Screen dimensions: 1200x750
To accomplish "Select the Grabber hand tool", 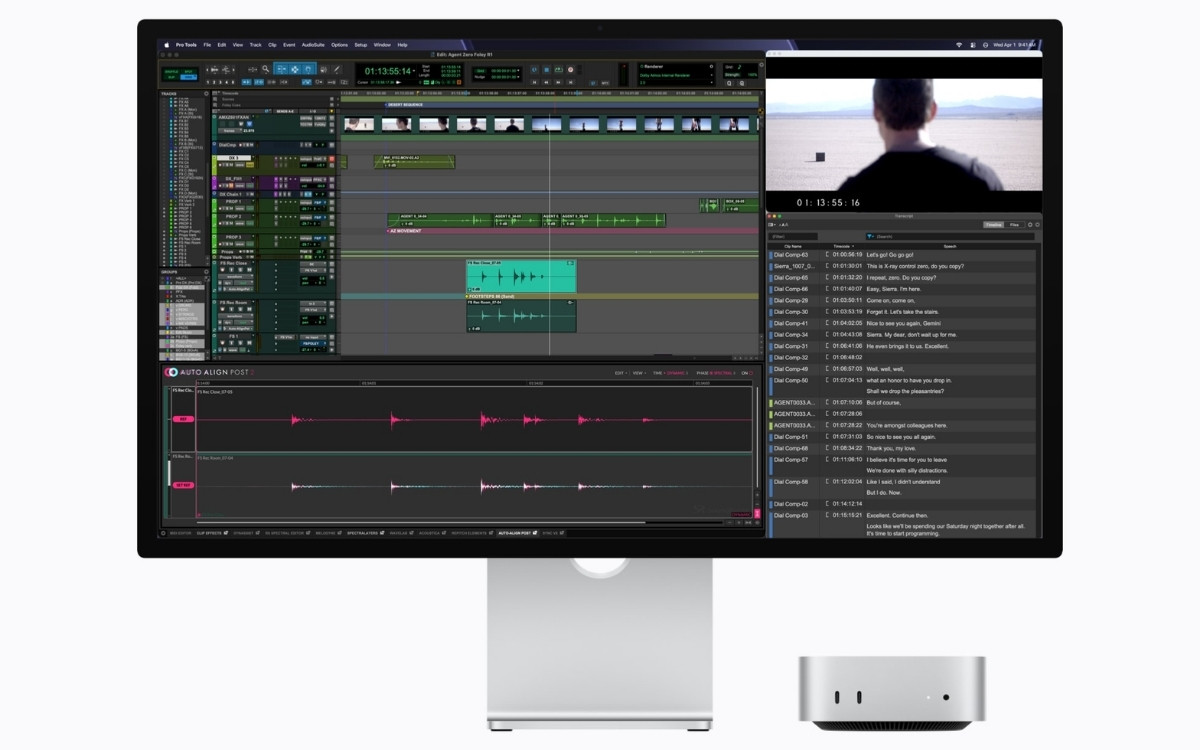I will click(x=308, y=69).
